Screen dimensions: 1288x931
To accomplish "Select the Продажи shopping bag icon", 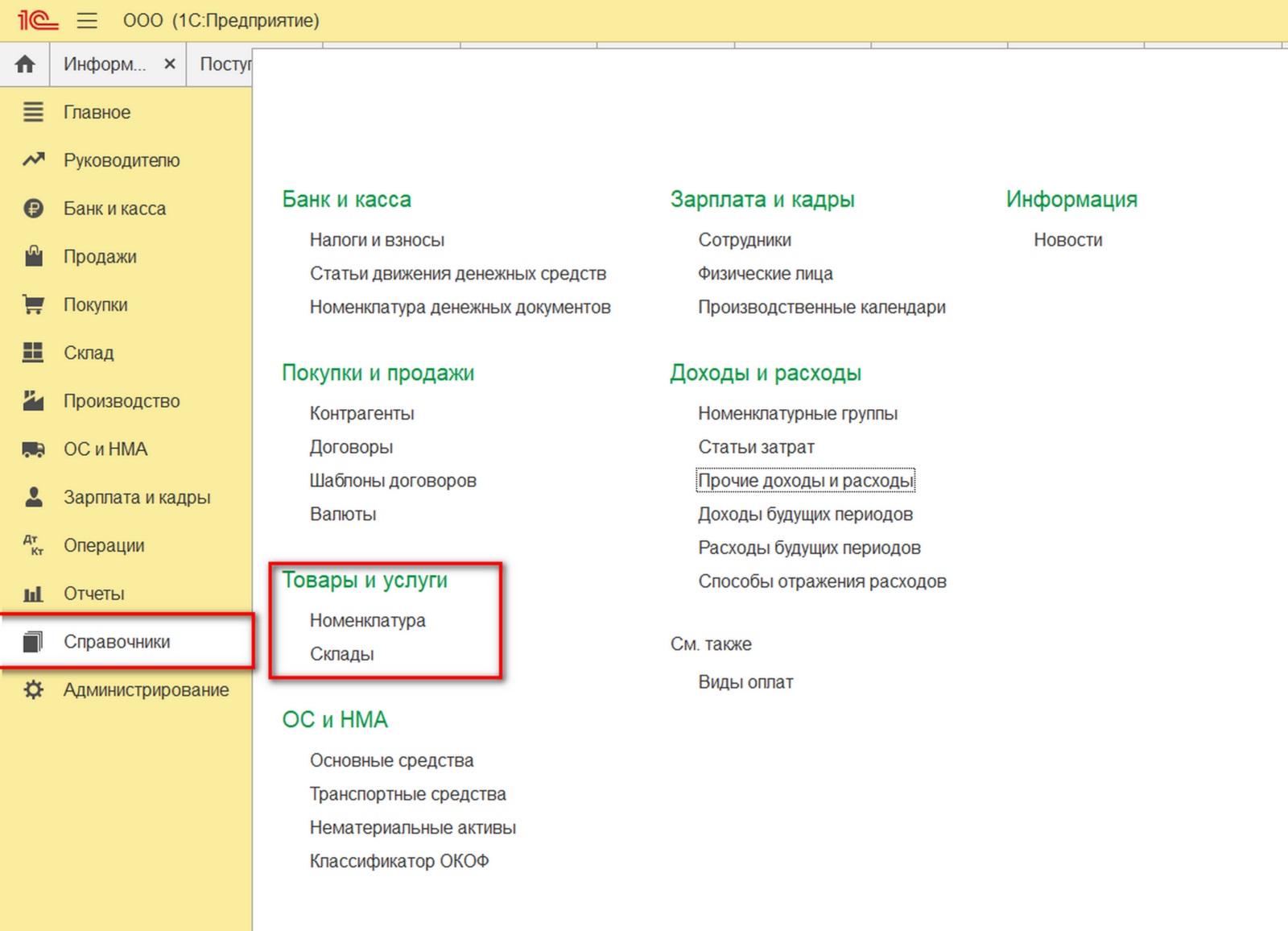I will coord(33,256).
